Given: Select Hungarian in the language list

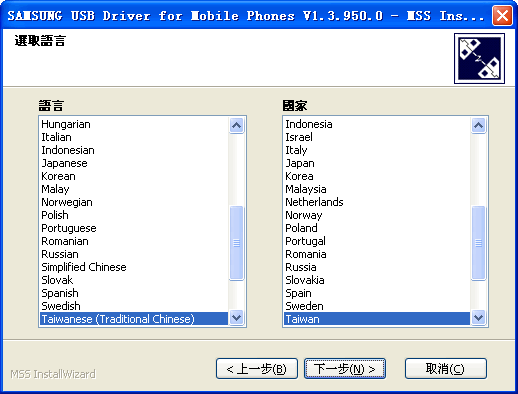Looking at the screenshot, I should coord(134,124).
